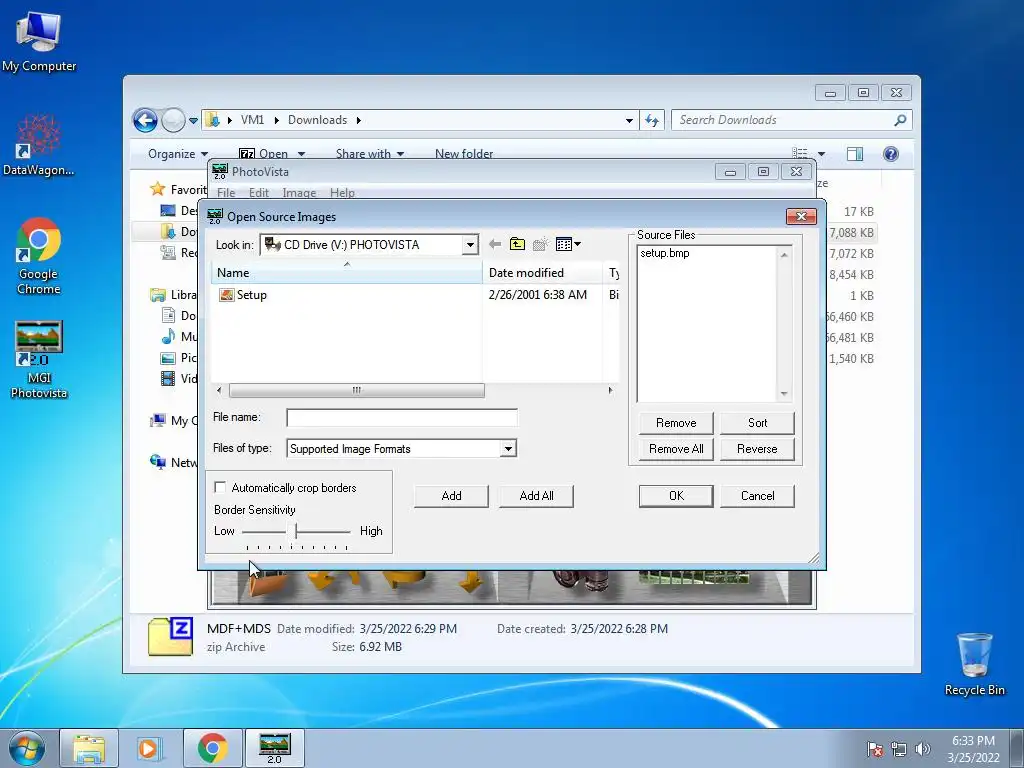Toggle Explorer preview pane icon
Screen dimensions: 1024x768
pyautogui.click(x=854, y=153)
